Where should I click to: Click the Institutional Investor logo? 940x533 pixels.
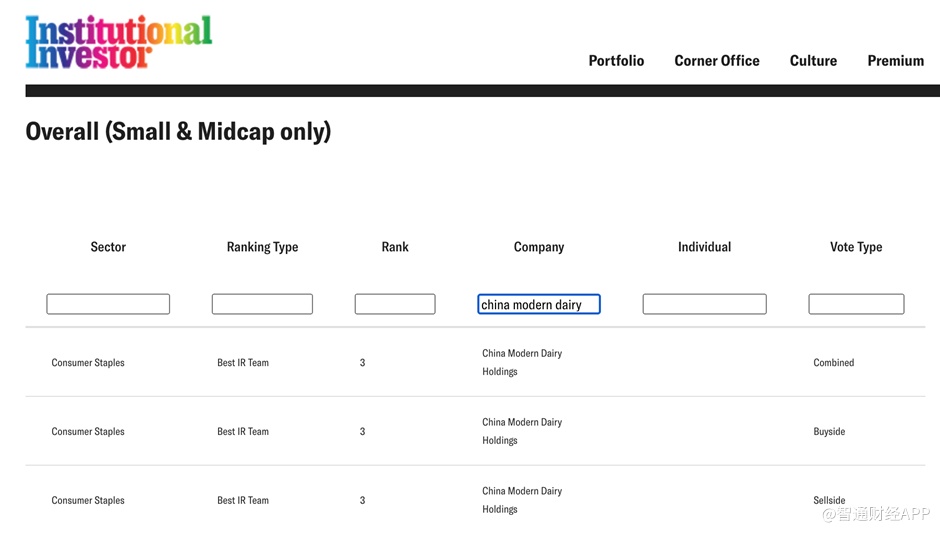[118, 42]
